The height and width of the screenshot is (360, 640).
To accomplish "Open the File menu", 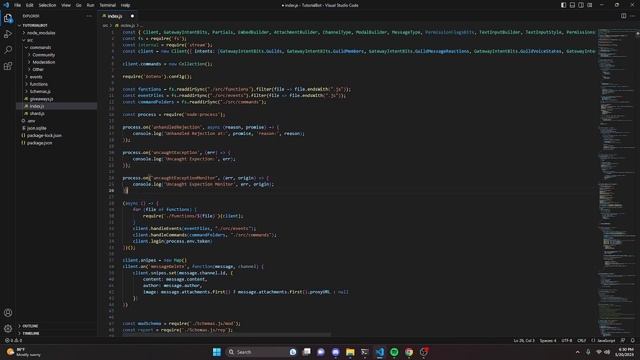I will 18,5.
